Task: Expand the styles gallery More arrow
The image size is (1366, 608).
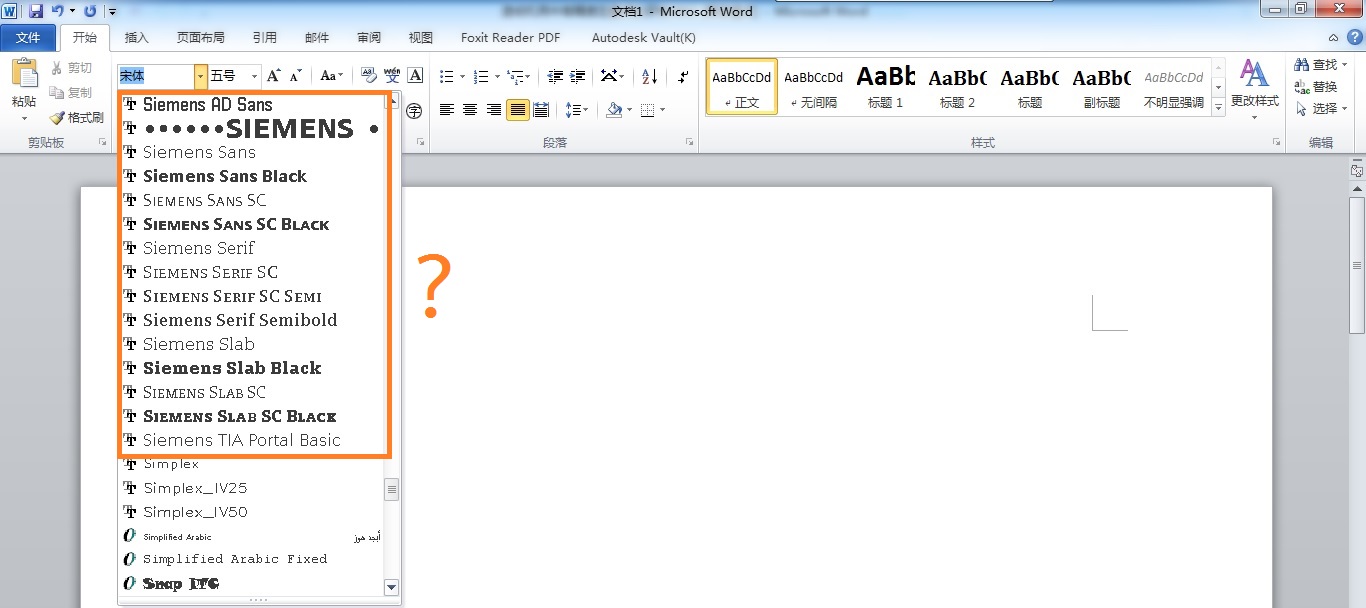Action: 1218,106
